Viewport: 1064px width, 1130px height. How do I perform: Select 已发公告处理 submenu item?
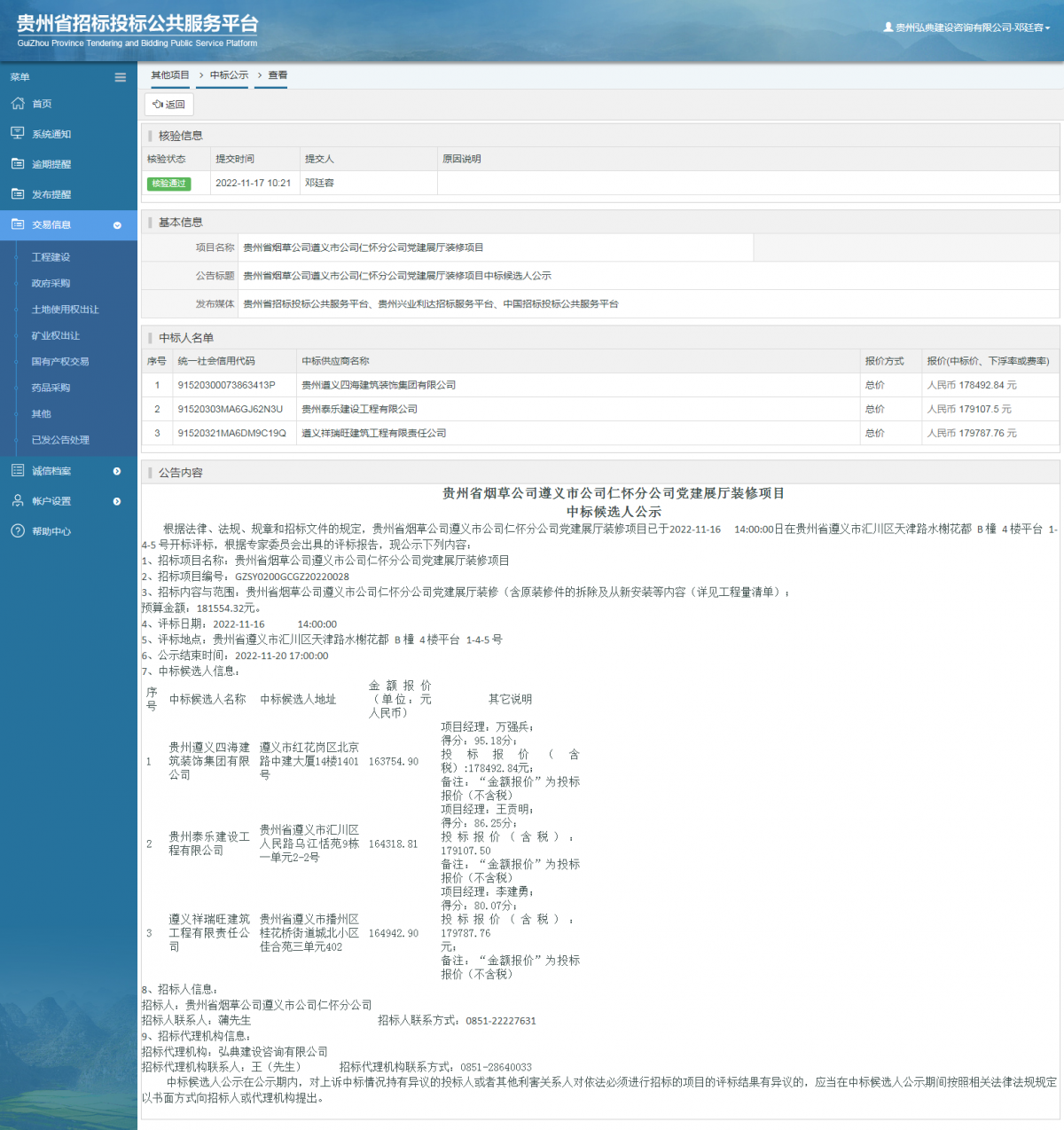60,440
